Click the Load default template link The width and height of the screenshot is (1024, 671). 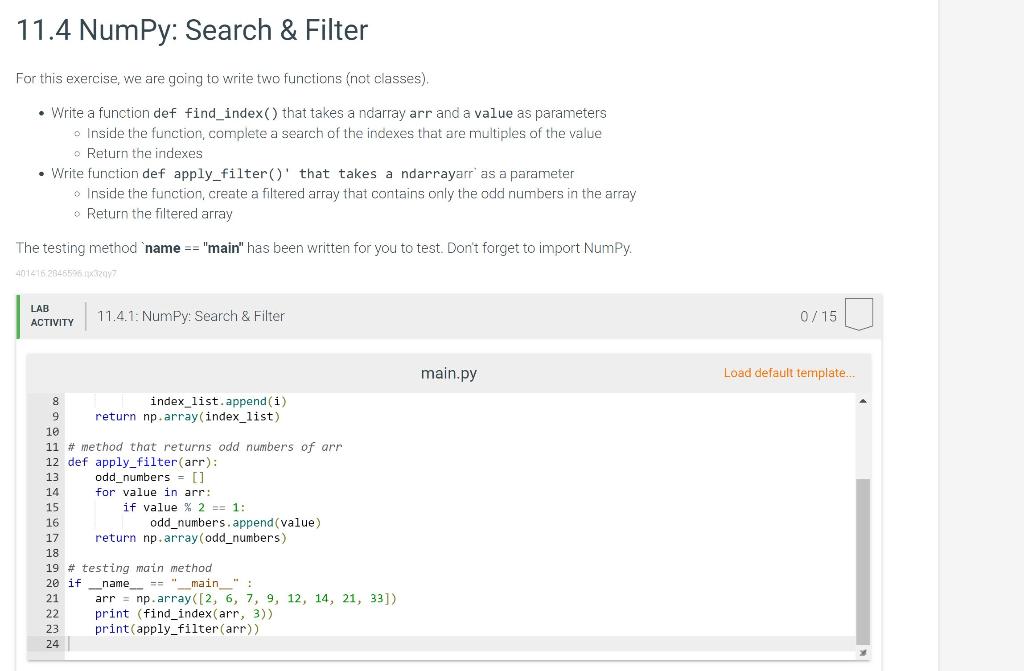pyautogui.click(x=788, y=373)
